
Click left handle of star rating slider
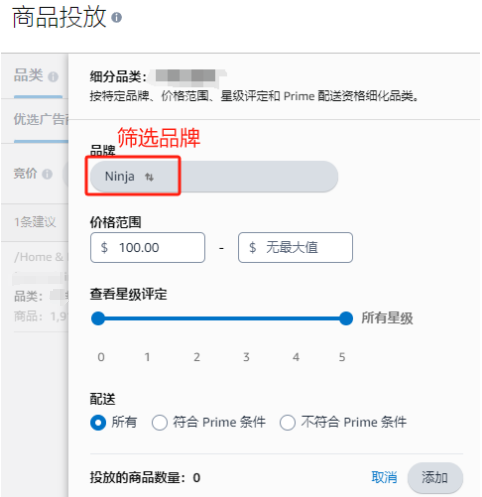tap(98, 318)
